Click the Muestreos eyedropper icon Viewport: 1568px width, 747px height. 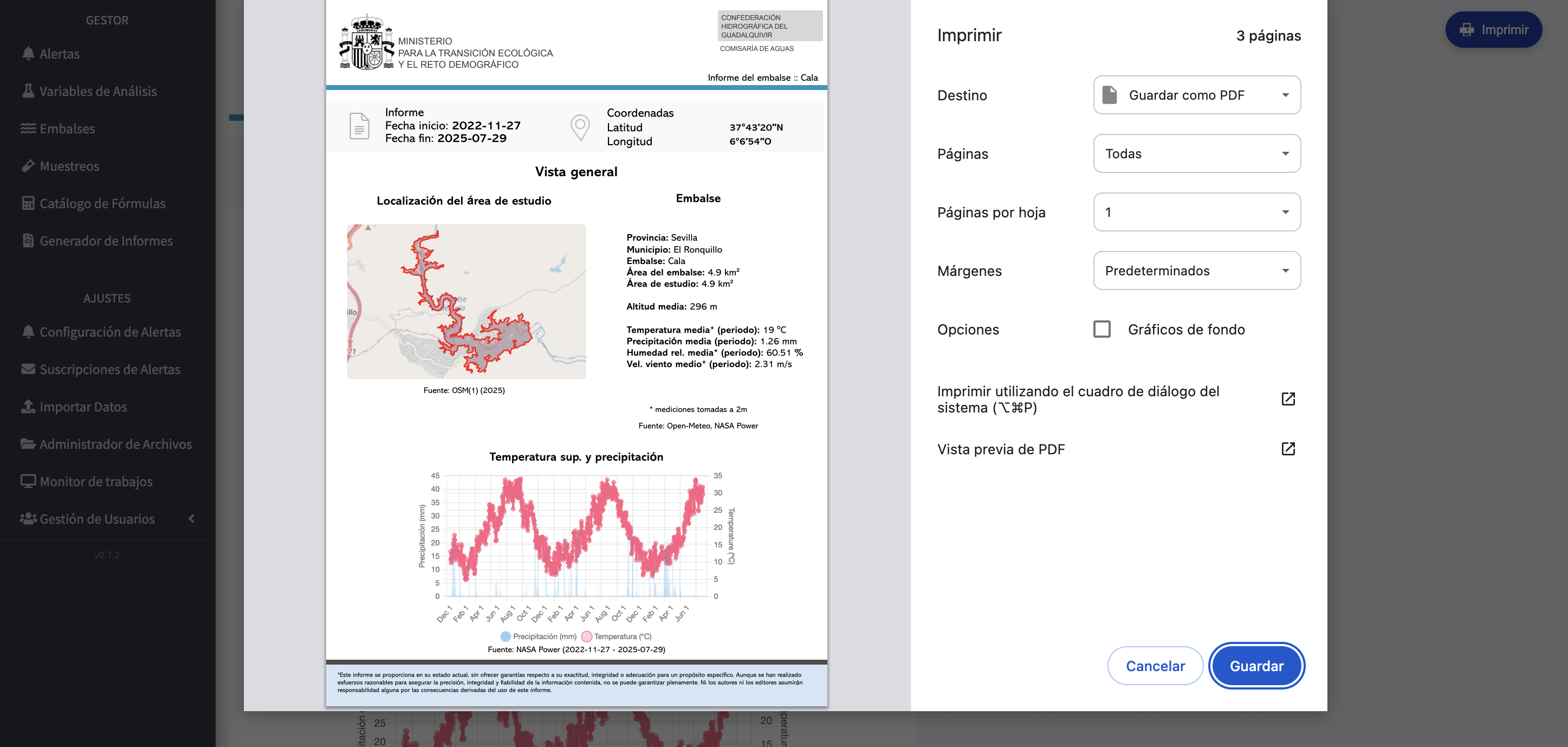coord(28,165)
